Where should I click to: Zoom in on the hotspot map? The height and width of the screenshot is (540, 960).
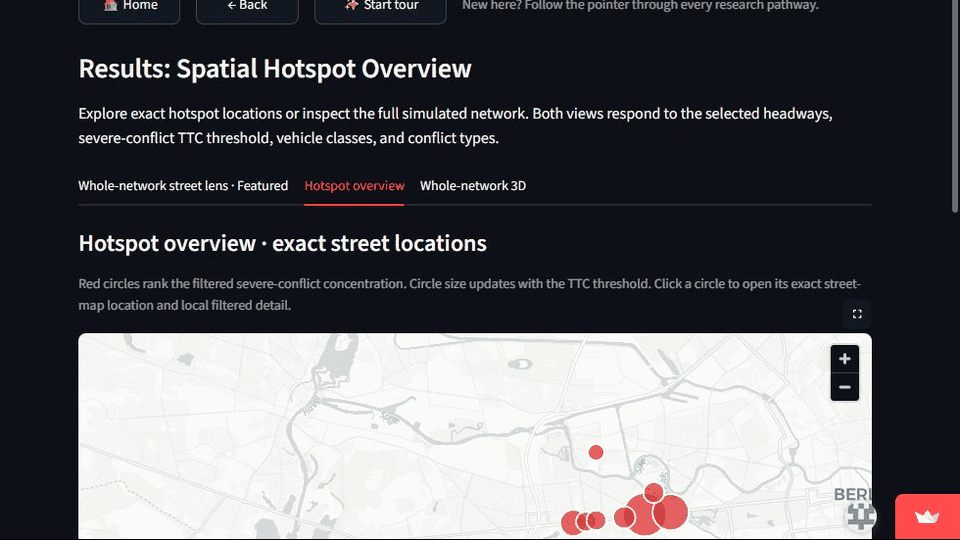click(x=845, y=359)
